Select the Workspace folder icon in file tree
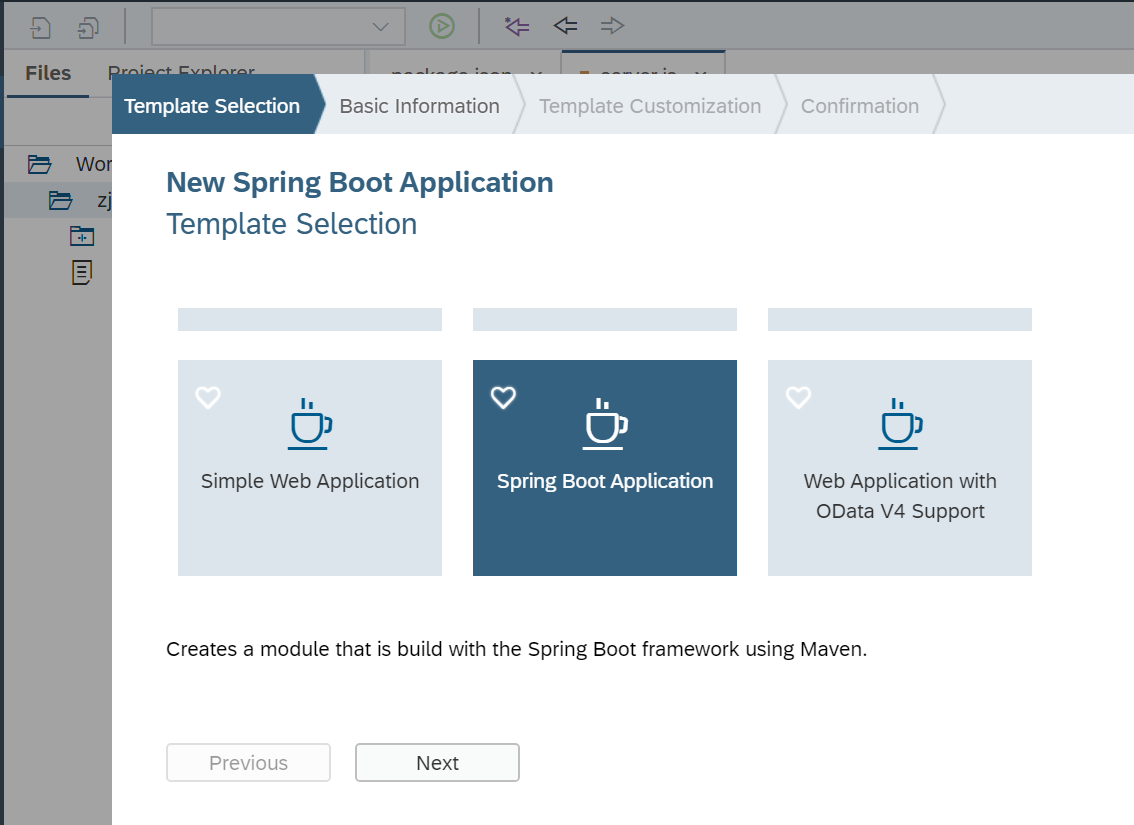 pos(40,165)
